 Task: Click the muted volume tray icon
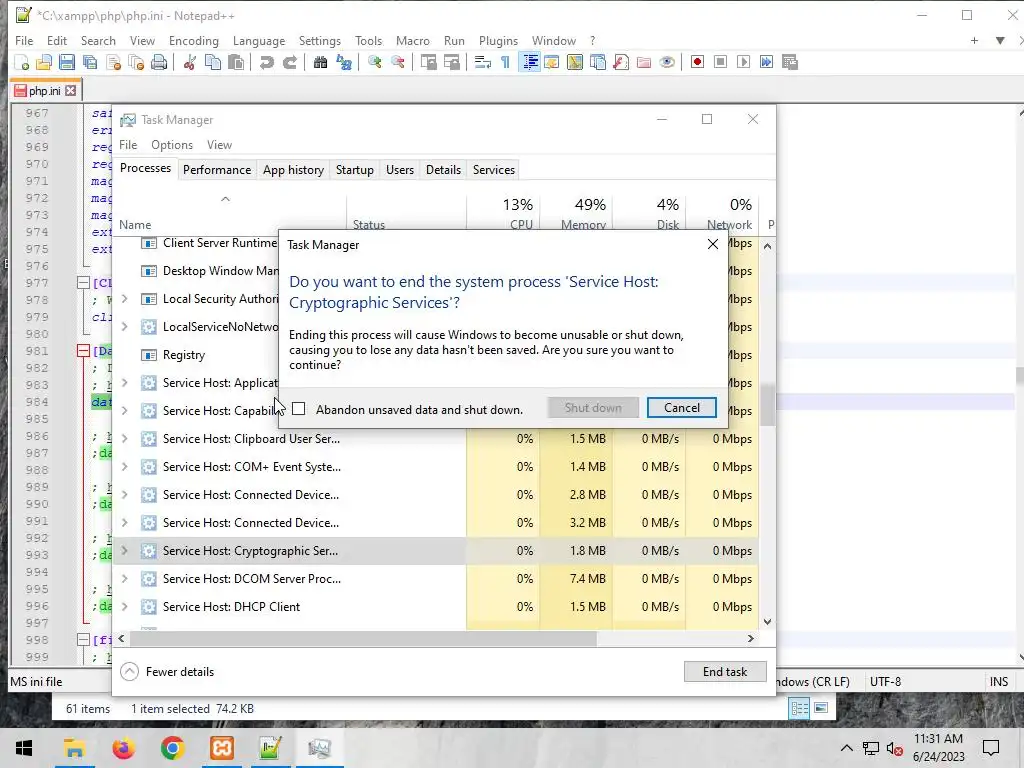[x=894, y=748]
